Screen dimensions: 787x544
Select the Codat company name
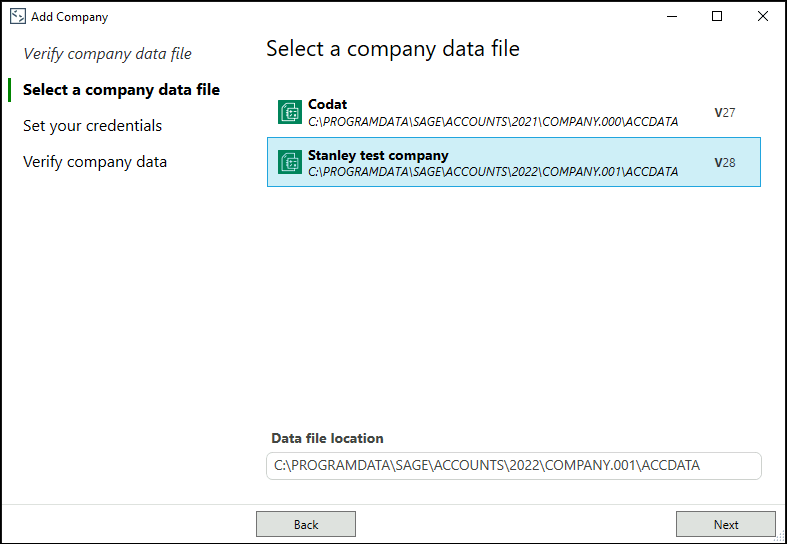point(327,105)
